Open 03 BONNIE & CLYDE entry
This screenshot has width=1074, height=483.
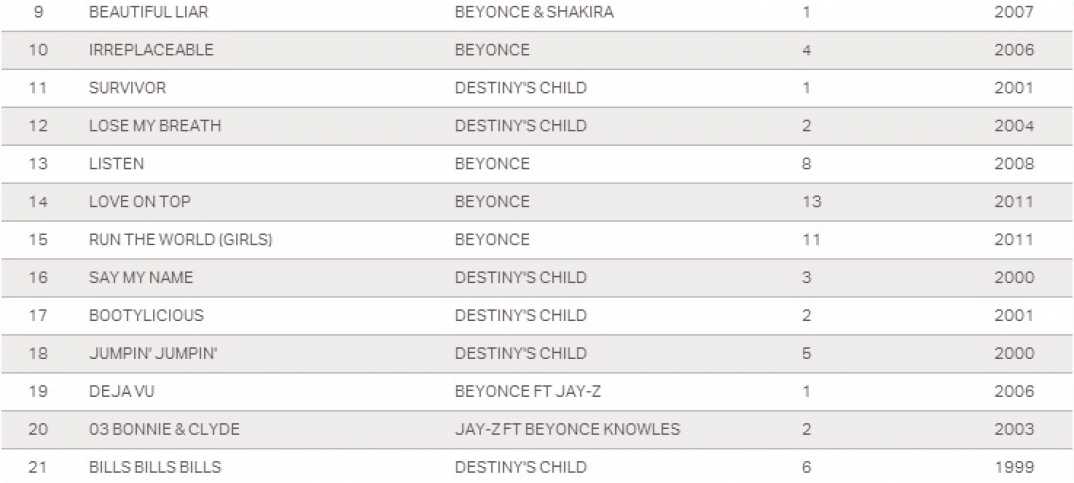click(164, 429)
